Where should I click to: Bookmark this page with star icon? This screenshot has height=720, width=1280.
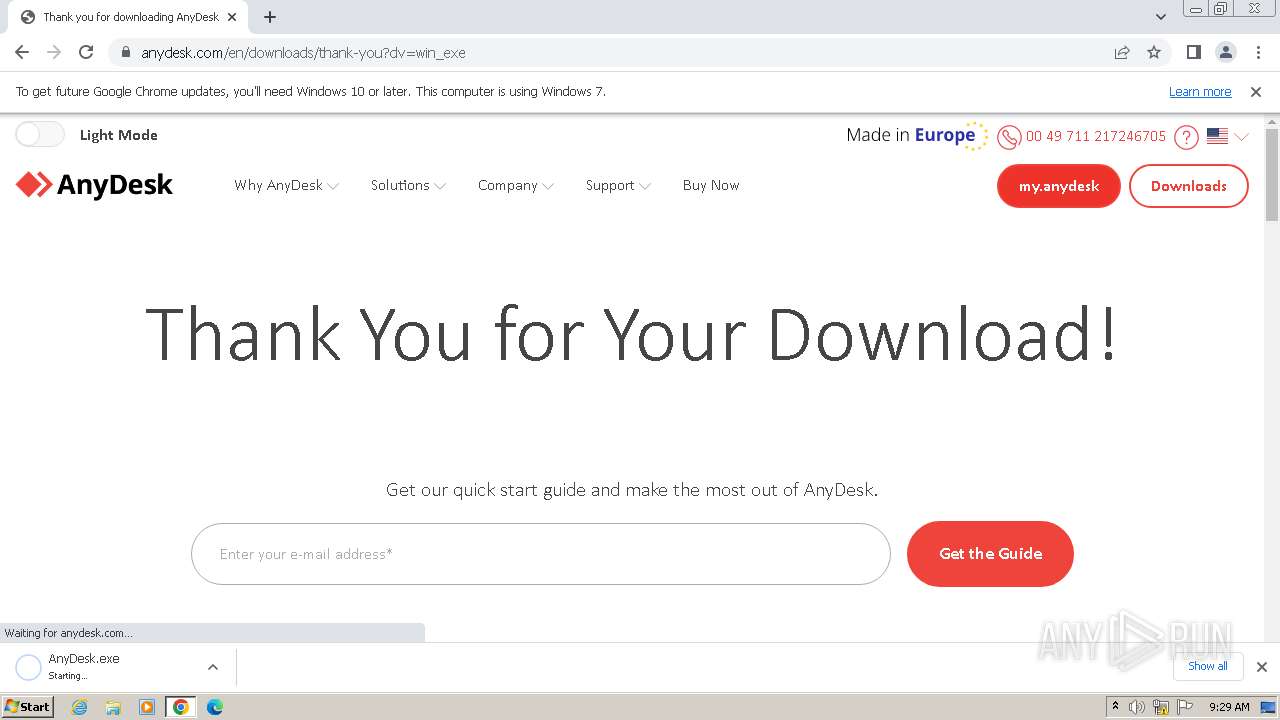tap(1154, 52)
